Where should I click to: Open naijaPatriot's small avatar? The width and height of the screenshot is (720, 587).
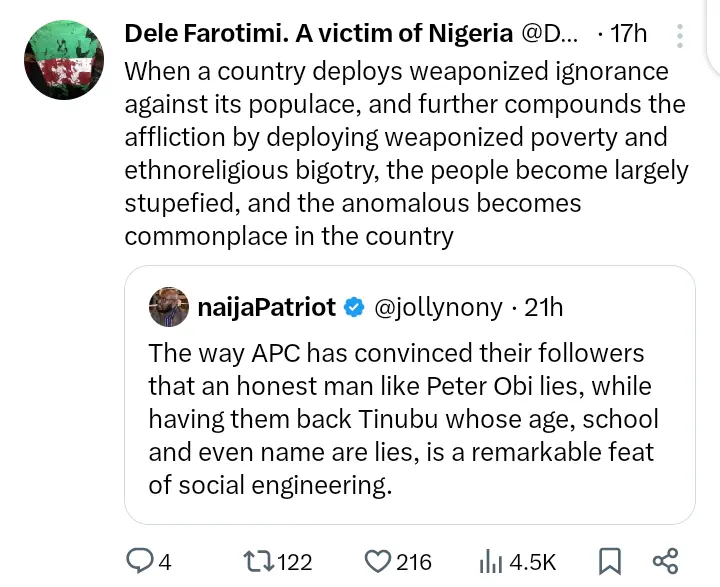pos(169,307)
